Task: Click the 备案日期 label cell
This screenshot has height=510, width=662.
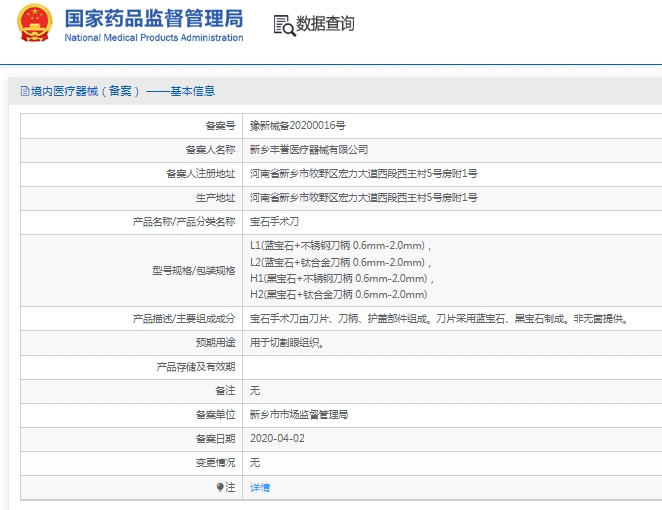Action: (131, 439)
